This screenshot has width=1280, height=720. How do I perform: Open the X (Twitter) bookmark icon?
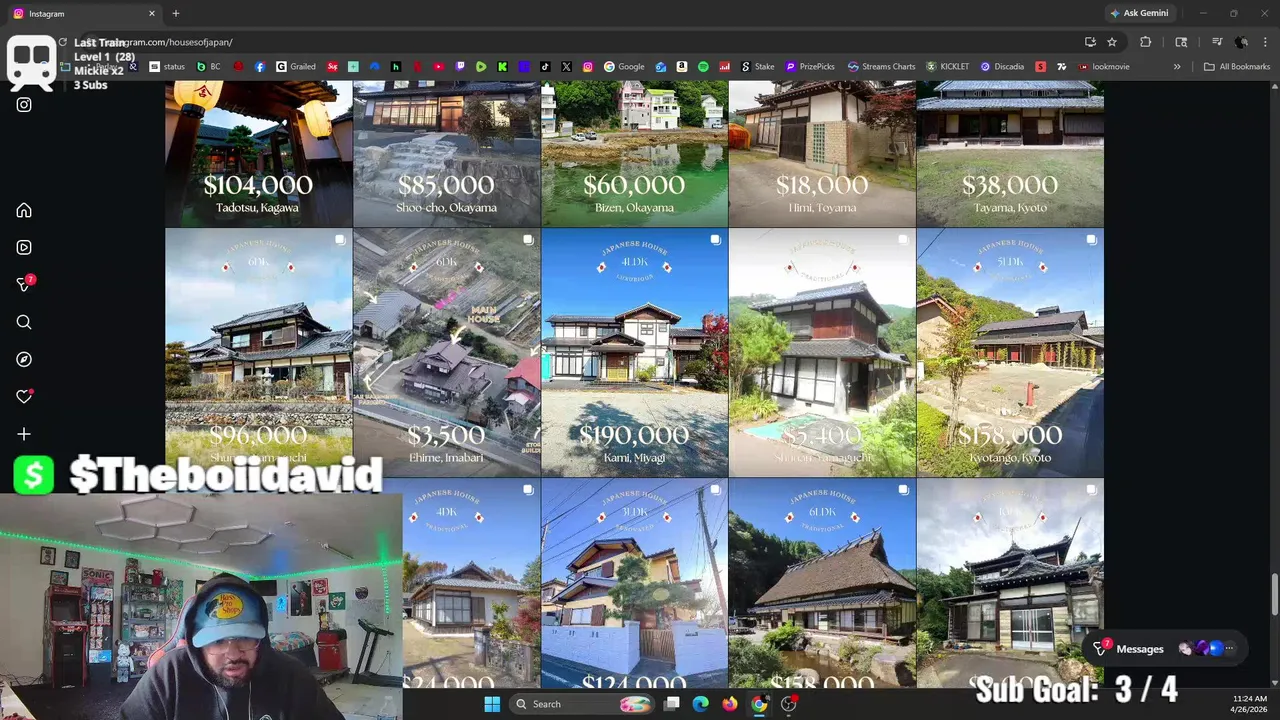click(566, 67)
